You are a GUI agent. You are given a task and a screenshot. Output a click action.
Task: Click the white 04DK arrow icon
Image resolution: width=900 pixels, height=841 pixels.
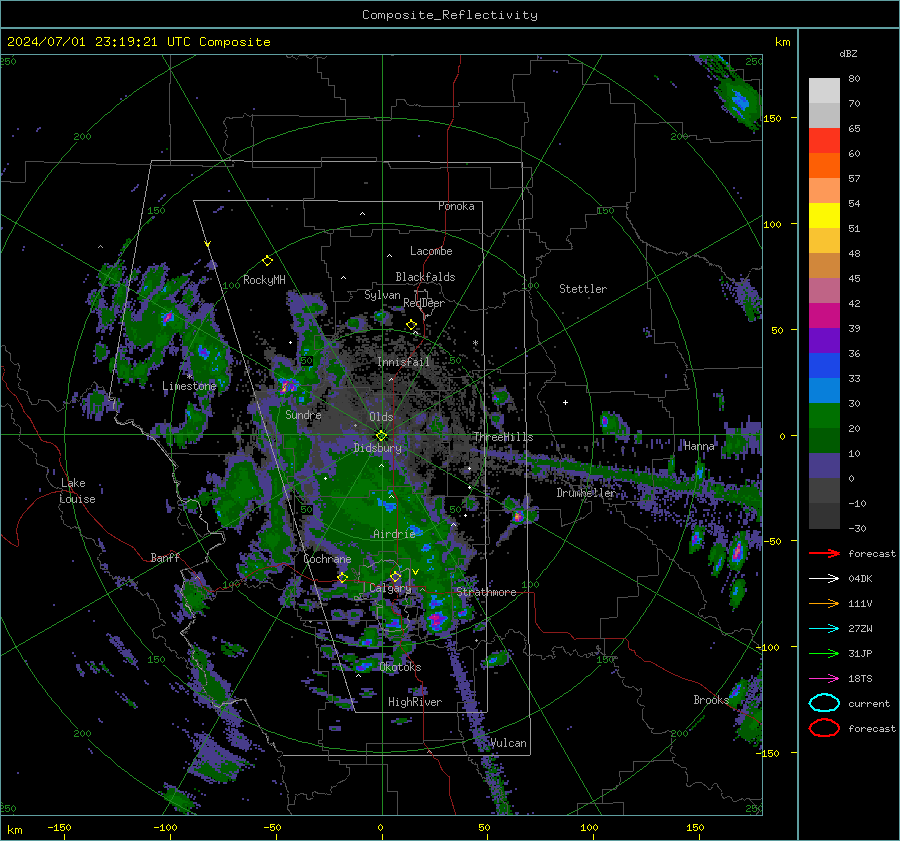(x=824, y=579)
